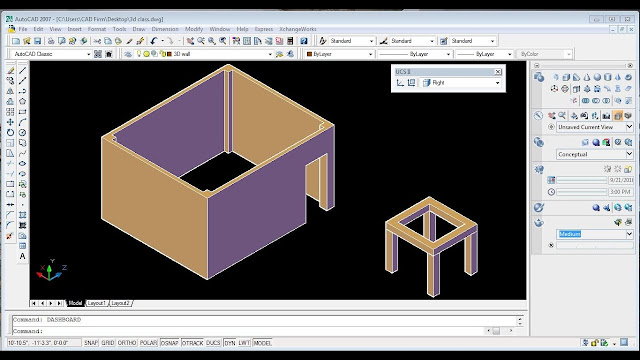Viewport: 640px width, 360px height.
Task: Toggle OSNAP in status bar
Action: click(170, 343)
